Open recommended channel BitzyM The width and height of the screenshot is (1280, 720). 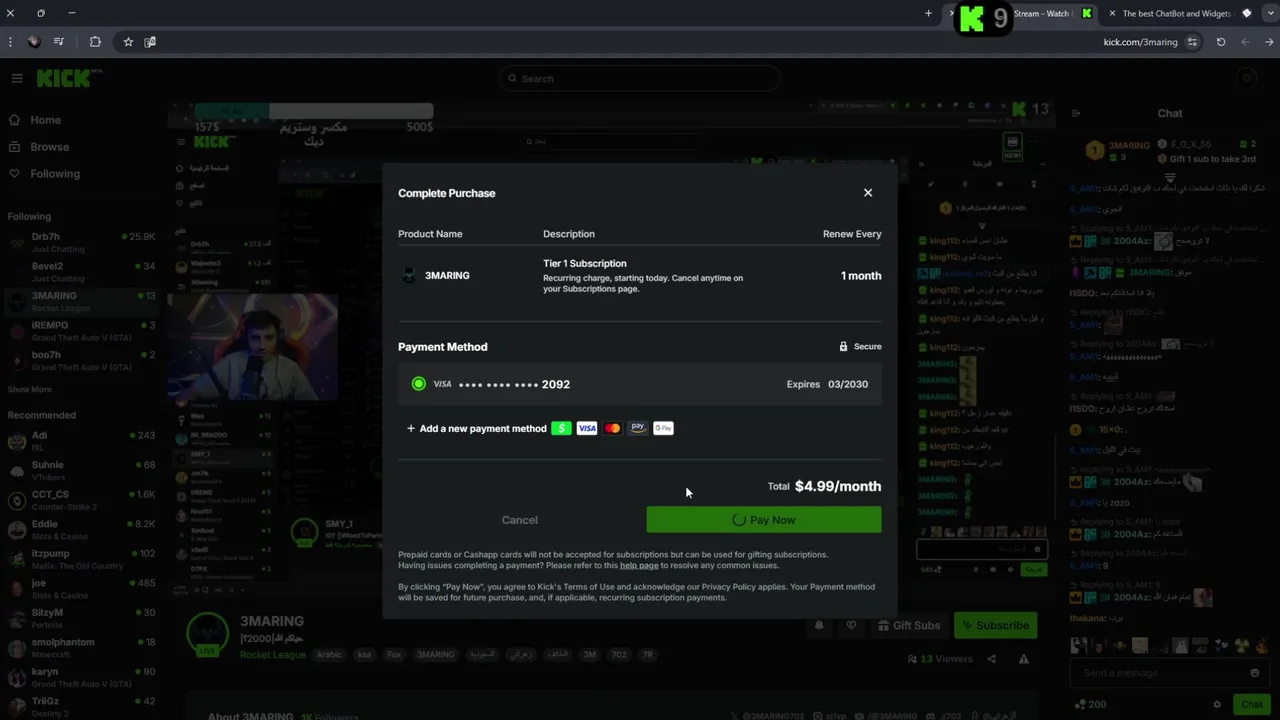tap(80, 618)
